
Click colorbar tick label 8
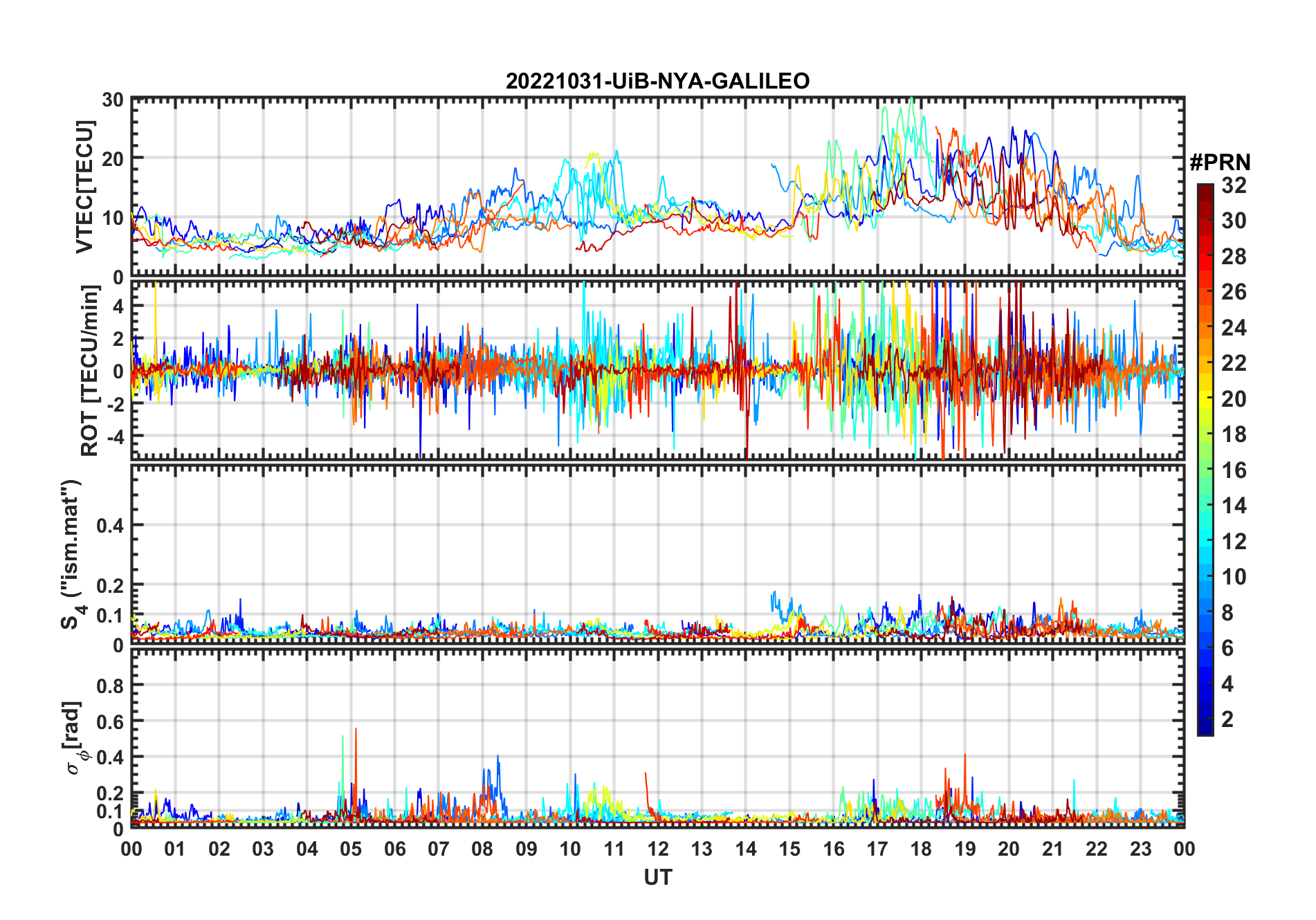click(1227, 613)
